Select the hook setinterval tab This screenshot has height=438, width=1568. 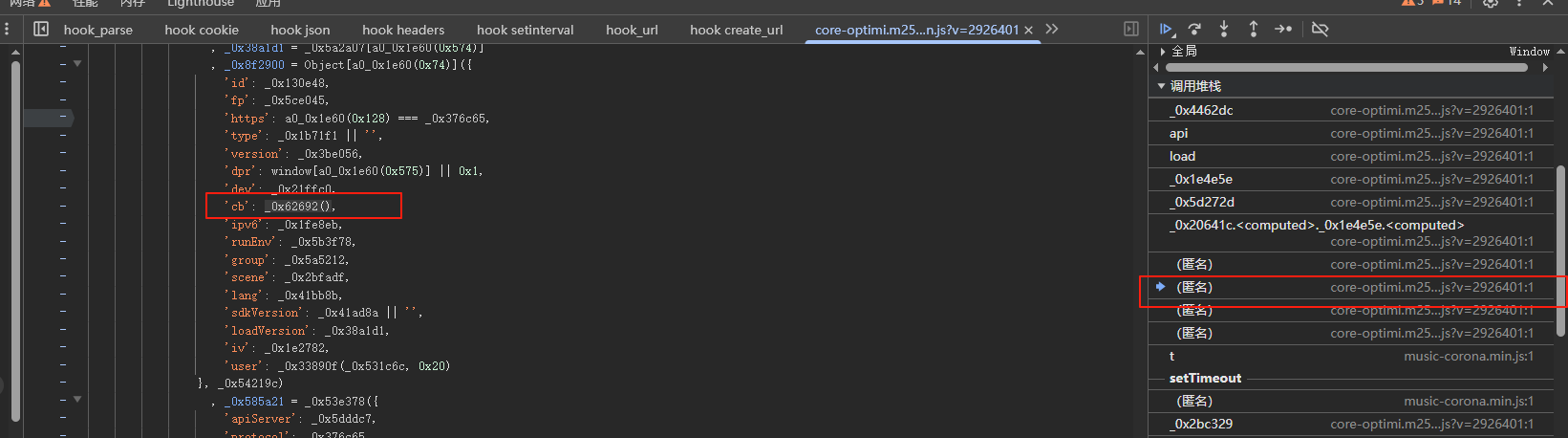[525, 30]
